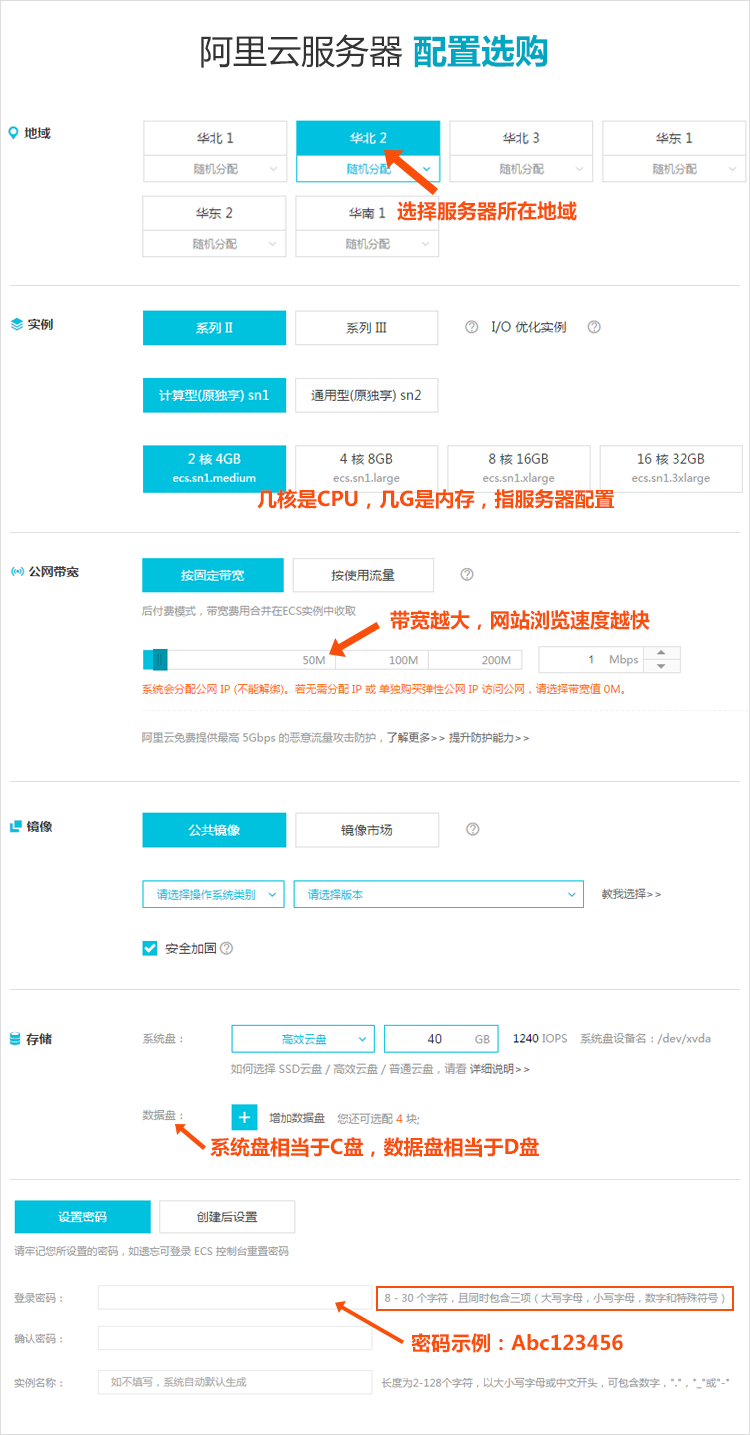Click the I/O 优化实例 label
The width and height of the screenshot is (750, 1435).
[528, 327]
